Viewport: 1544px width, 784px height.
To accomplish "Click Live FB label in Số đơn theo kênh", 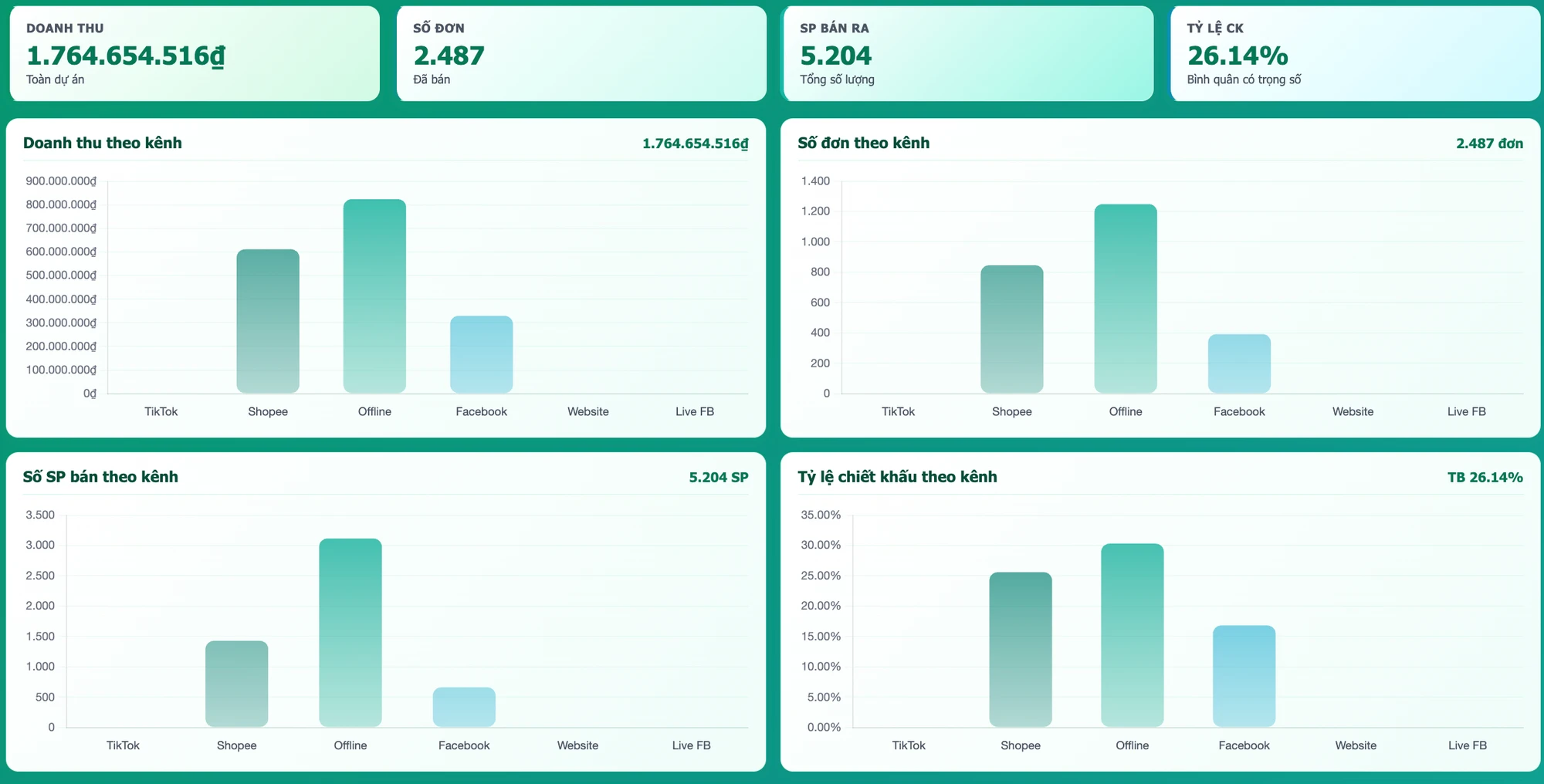I will (x=1467, y=411).
